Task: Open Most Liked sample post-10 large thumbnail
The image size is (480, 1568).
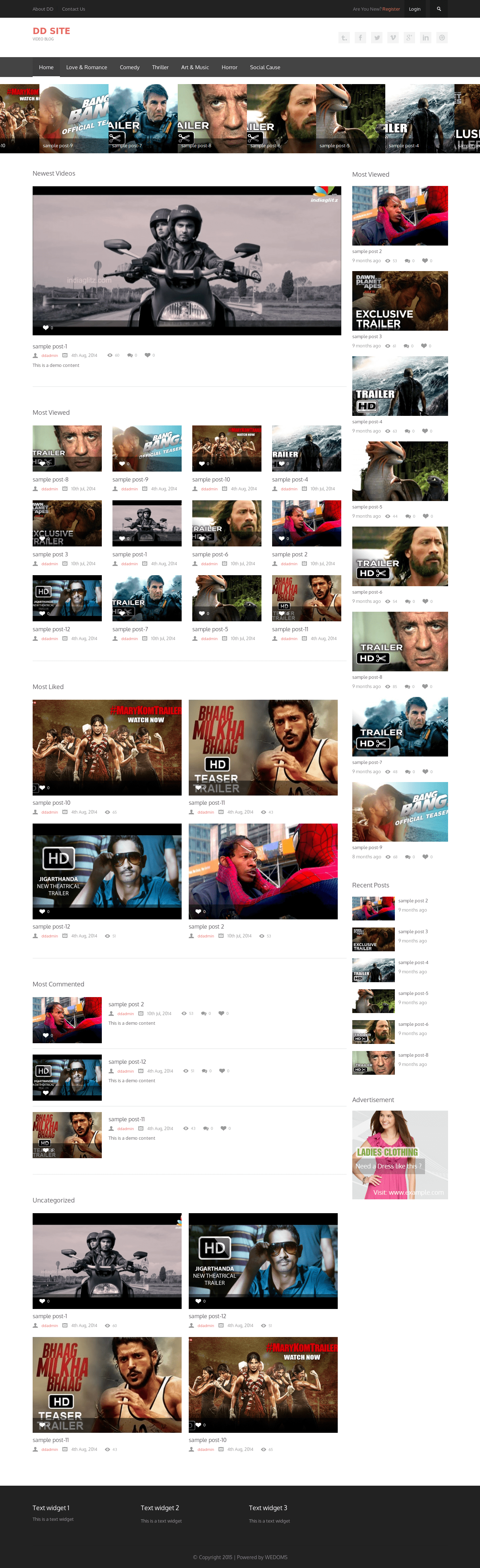Action: [107, 748]
